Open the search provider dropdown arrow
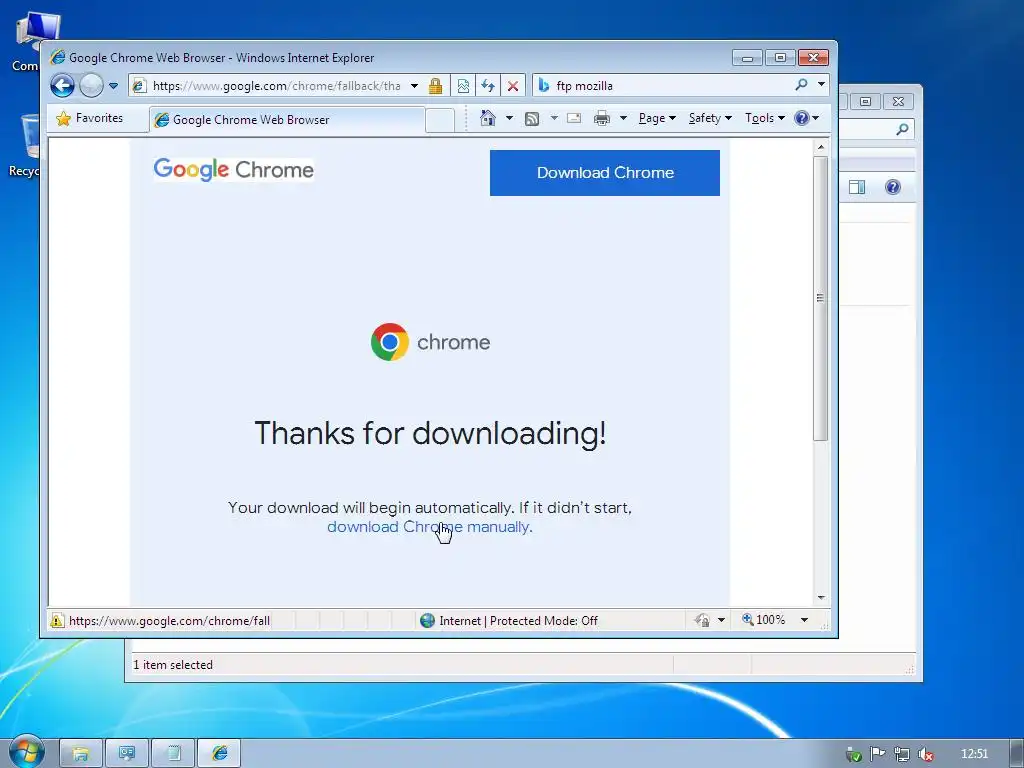 point(822,85)
